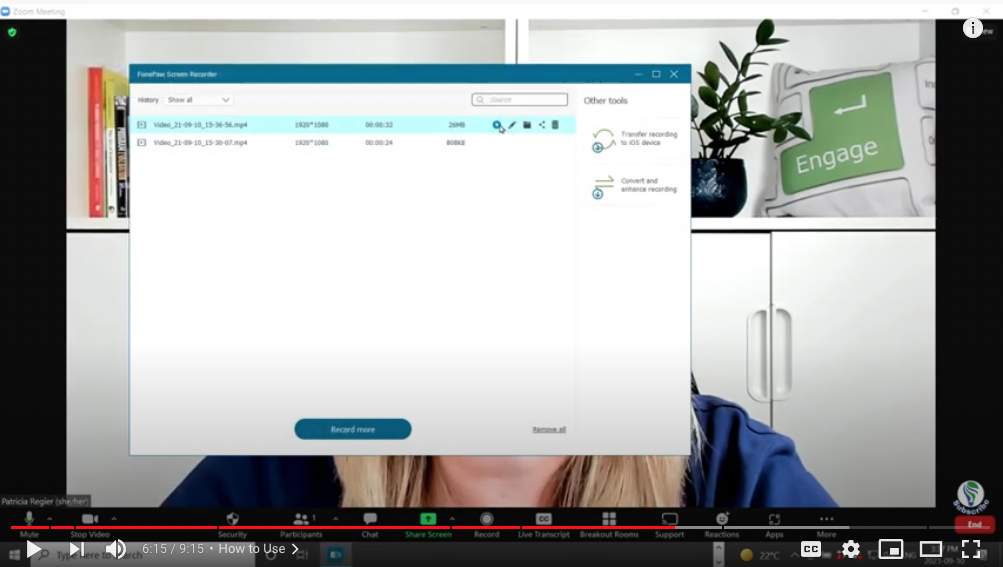Select the Video_21-09-10_15-30-07.mp4 file name

tap(200, 143)
